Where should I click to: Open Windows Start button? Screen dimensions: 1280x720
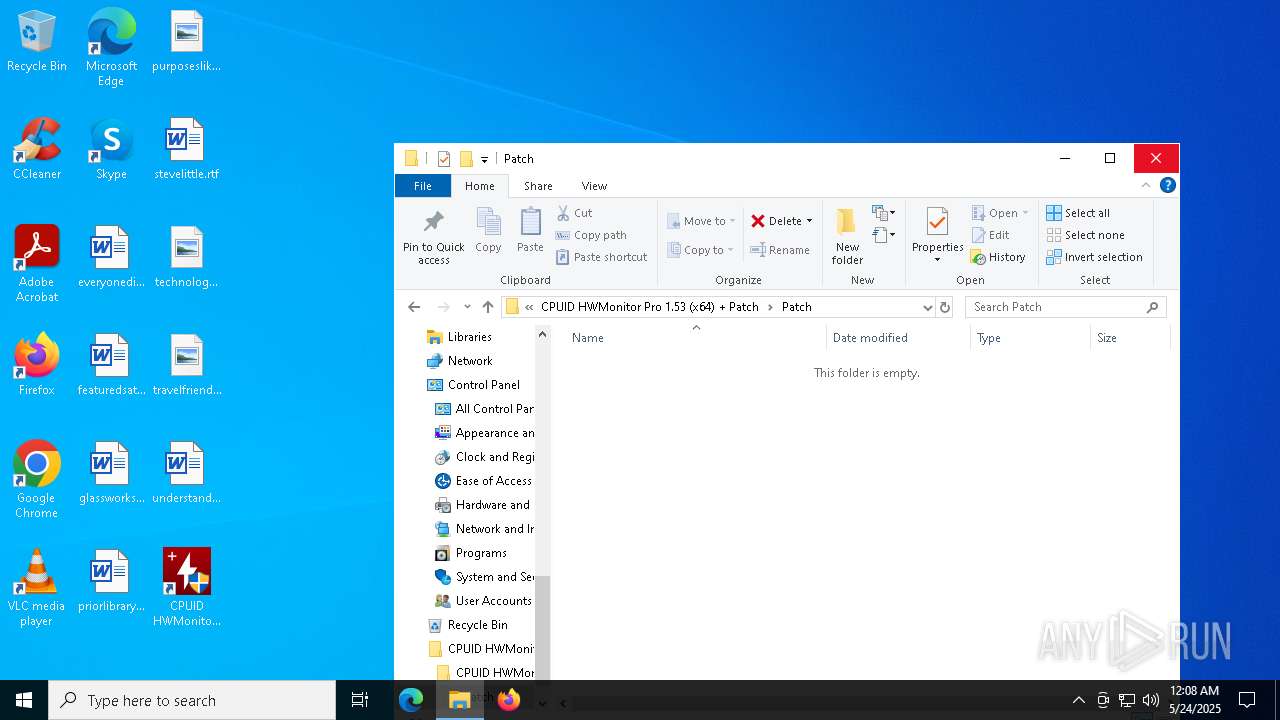24,700
